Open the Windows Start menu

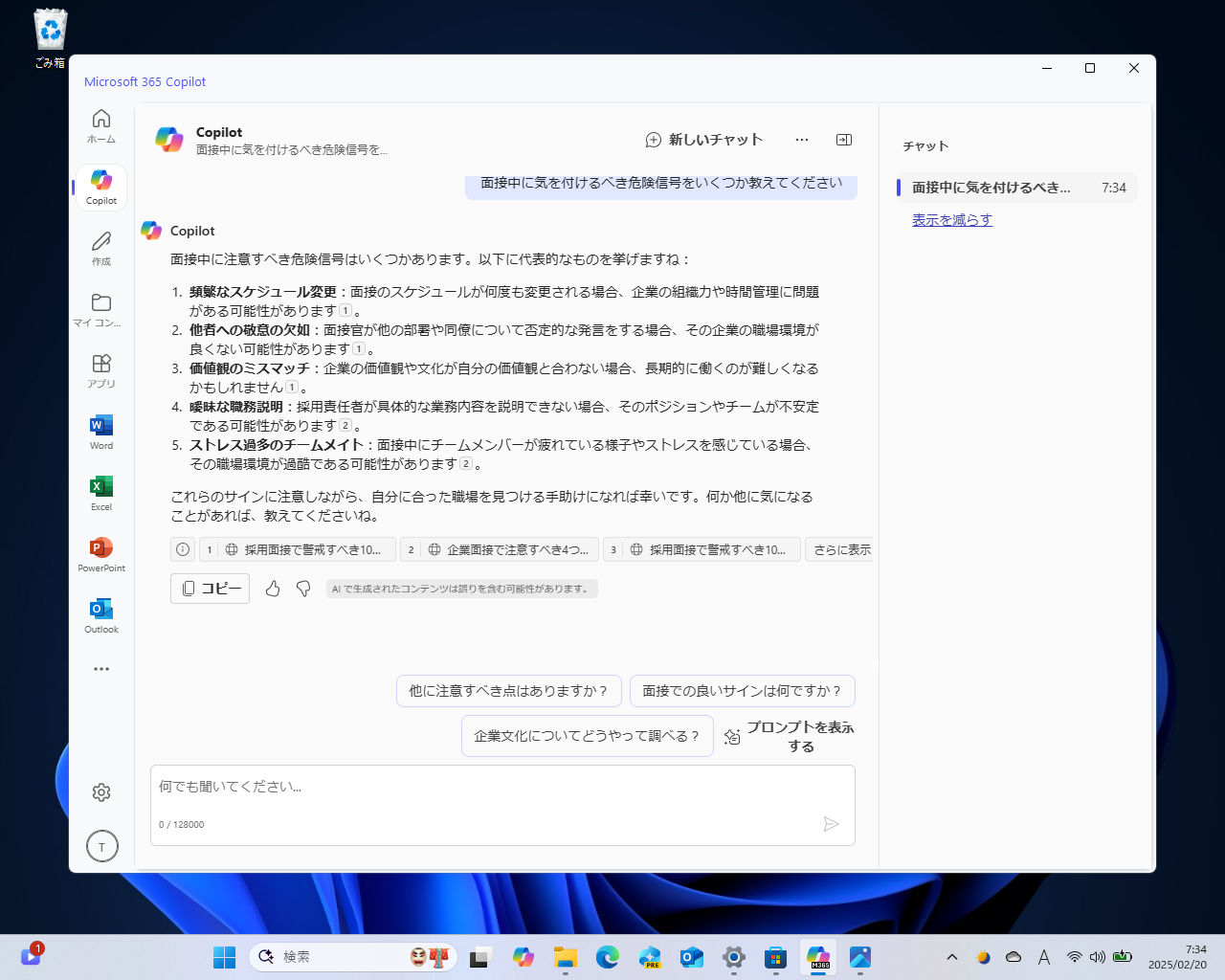point(224,956)
